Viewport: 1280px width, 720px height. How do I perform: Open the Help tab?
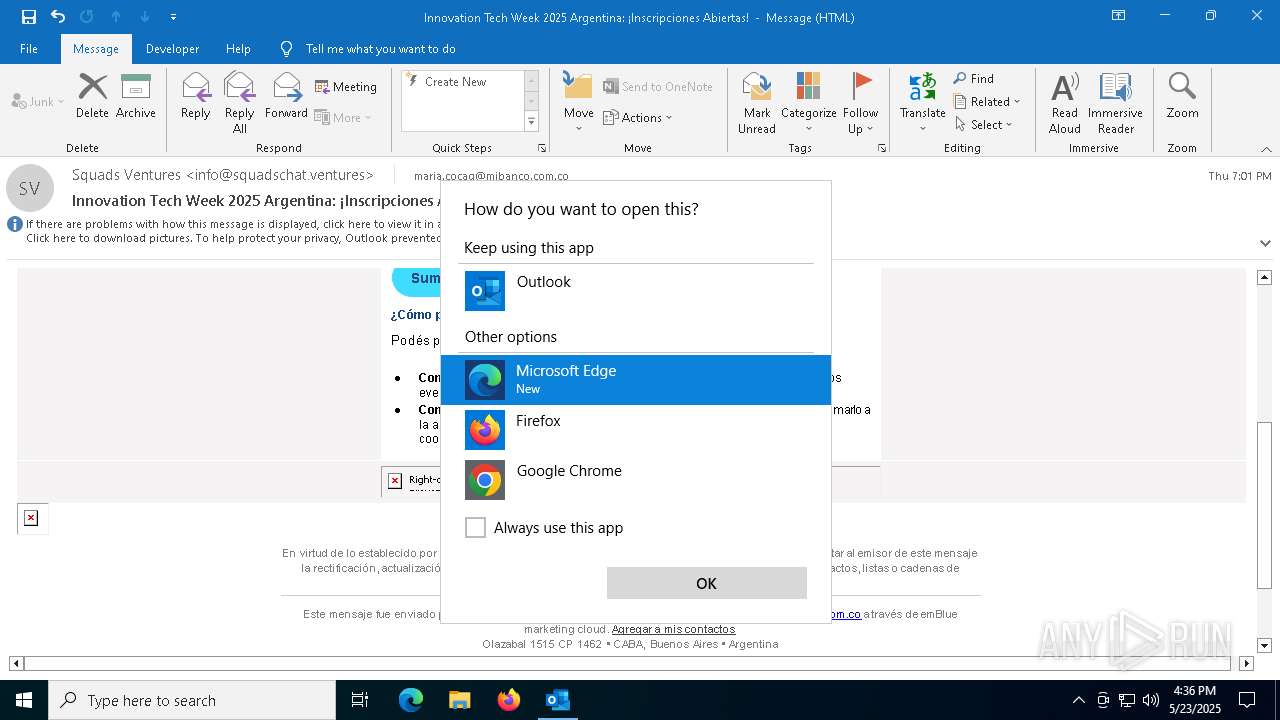238,48
